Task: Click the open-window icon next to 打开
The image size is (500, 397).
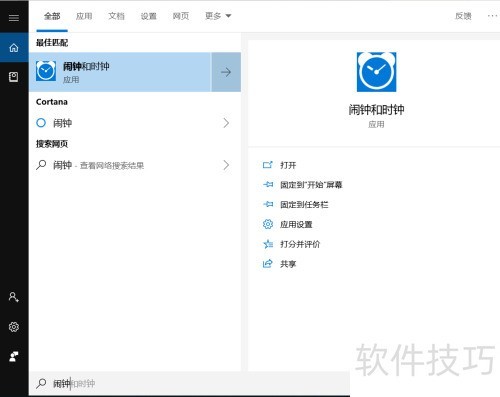Action: tap(268, 165)
